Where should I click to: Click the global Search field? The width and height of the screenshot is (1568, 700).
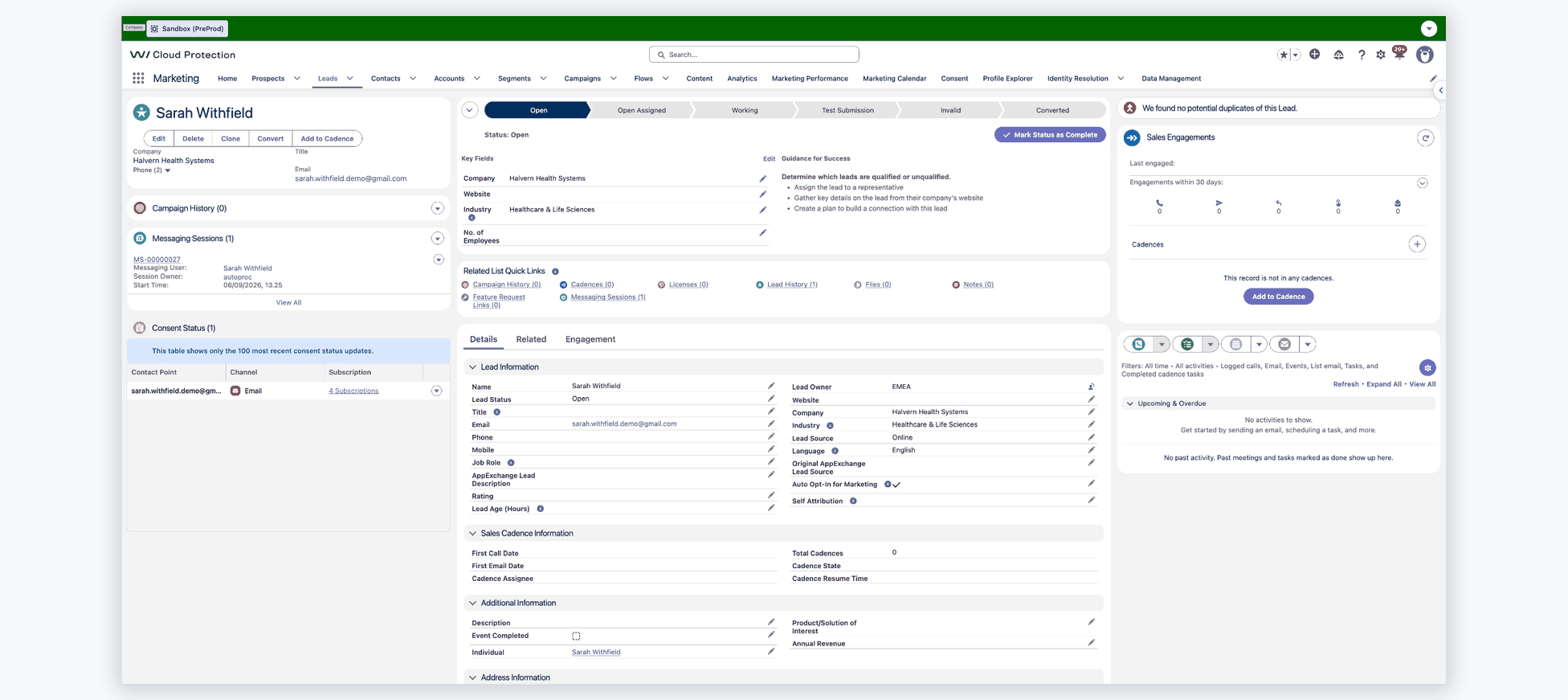(753, 55)
